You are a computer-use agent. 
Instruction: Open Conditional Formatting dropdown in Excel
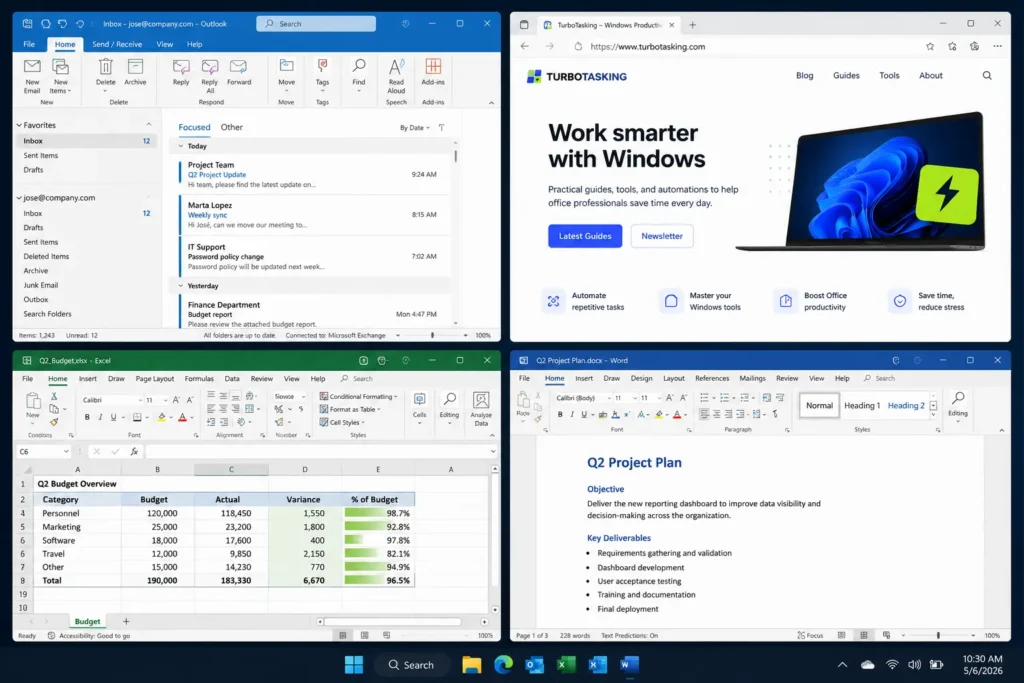pos(359,396)
